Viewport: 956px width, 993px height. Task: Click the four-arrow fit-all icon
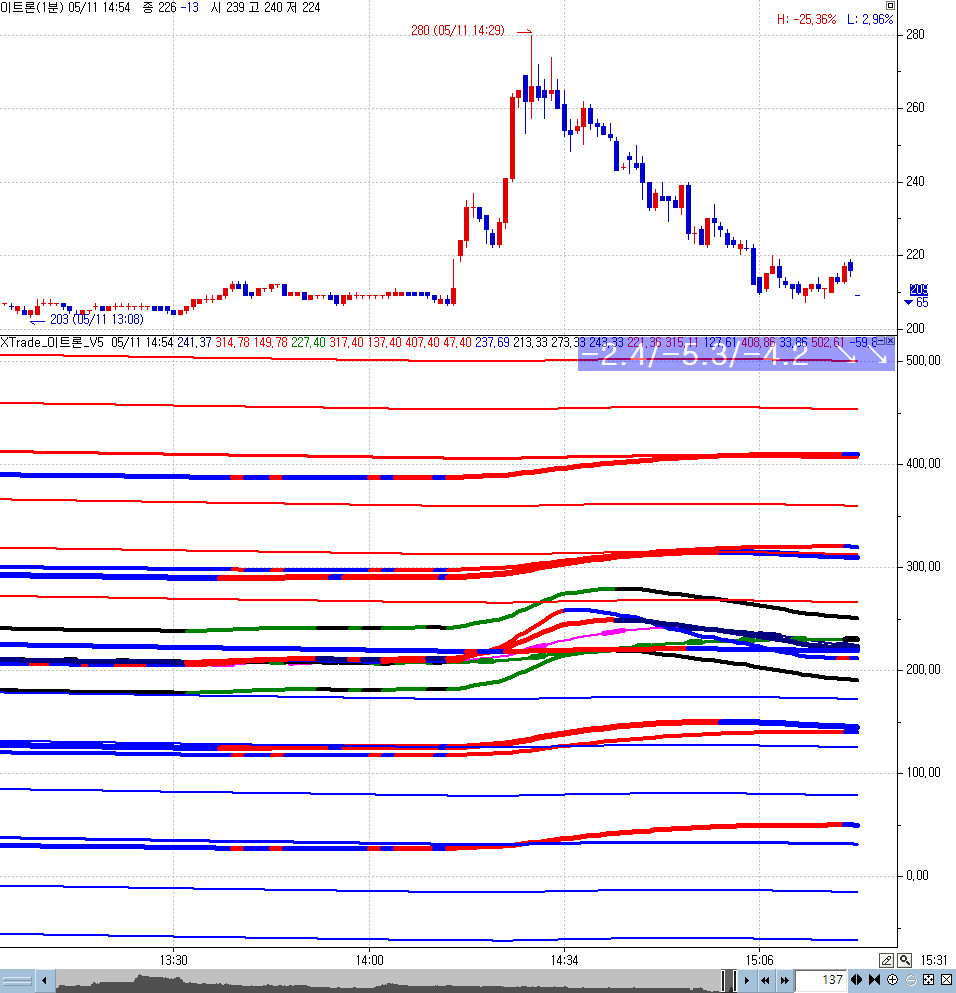928,980
